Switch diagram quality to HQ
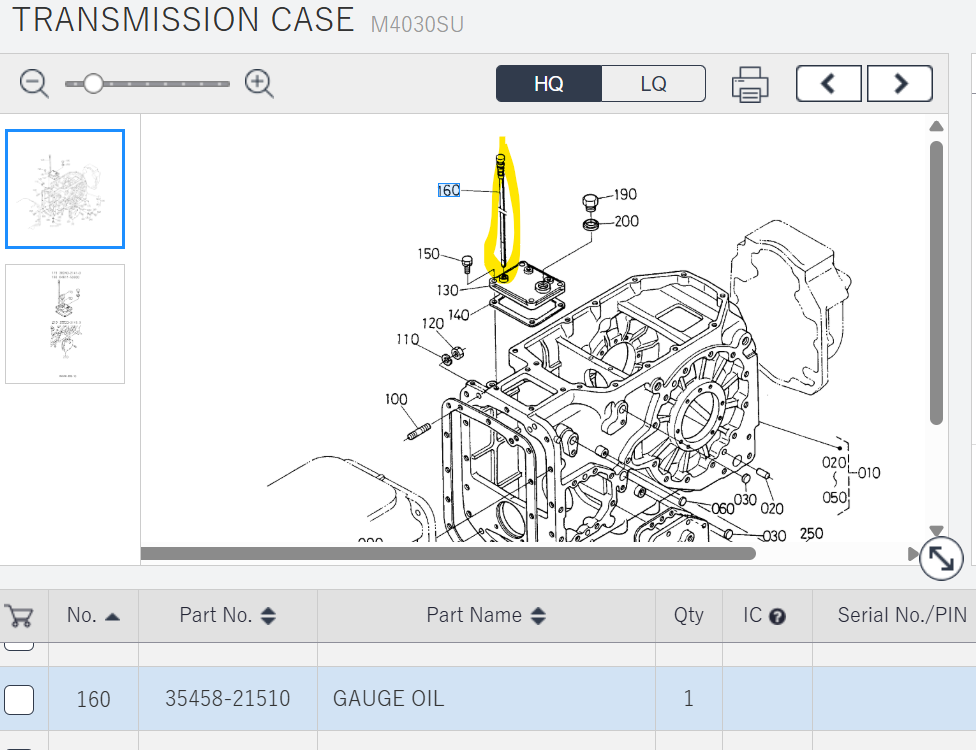Screen dimensions: 976x750 [549, 84]
